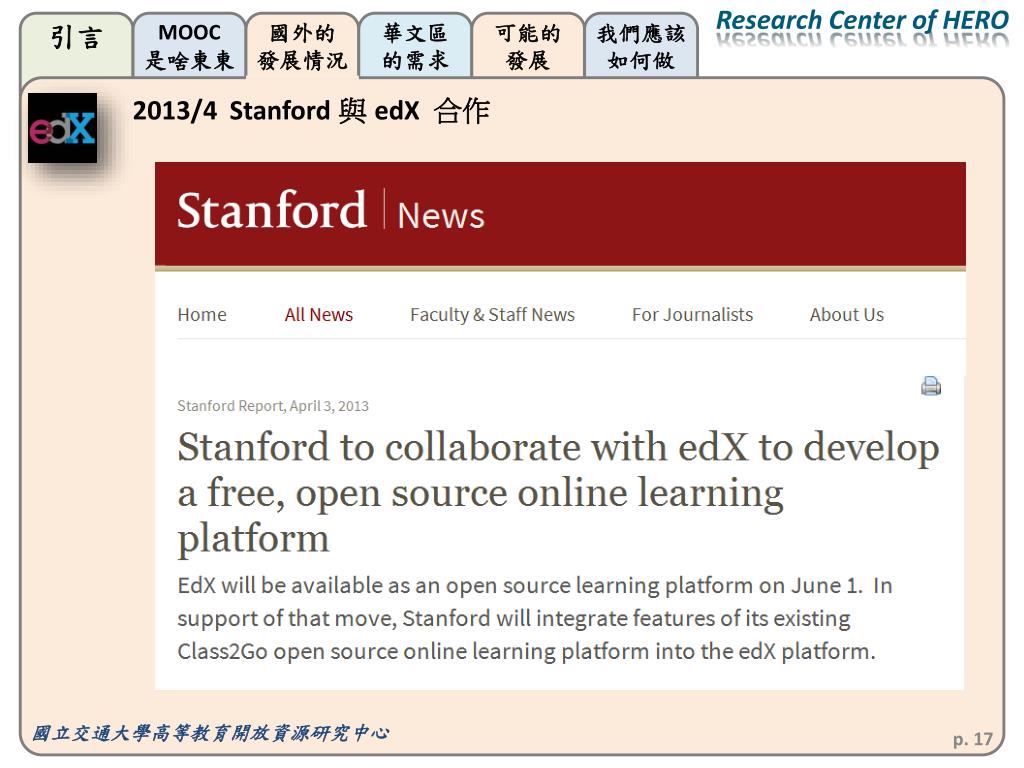Select the 國外的發展情況 tab
Viewport: 1024px width, 768px height.
click(x=302, y=45)
